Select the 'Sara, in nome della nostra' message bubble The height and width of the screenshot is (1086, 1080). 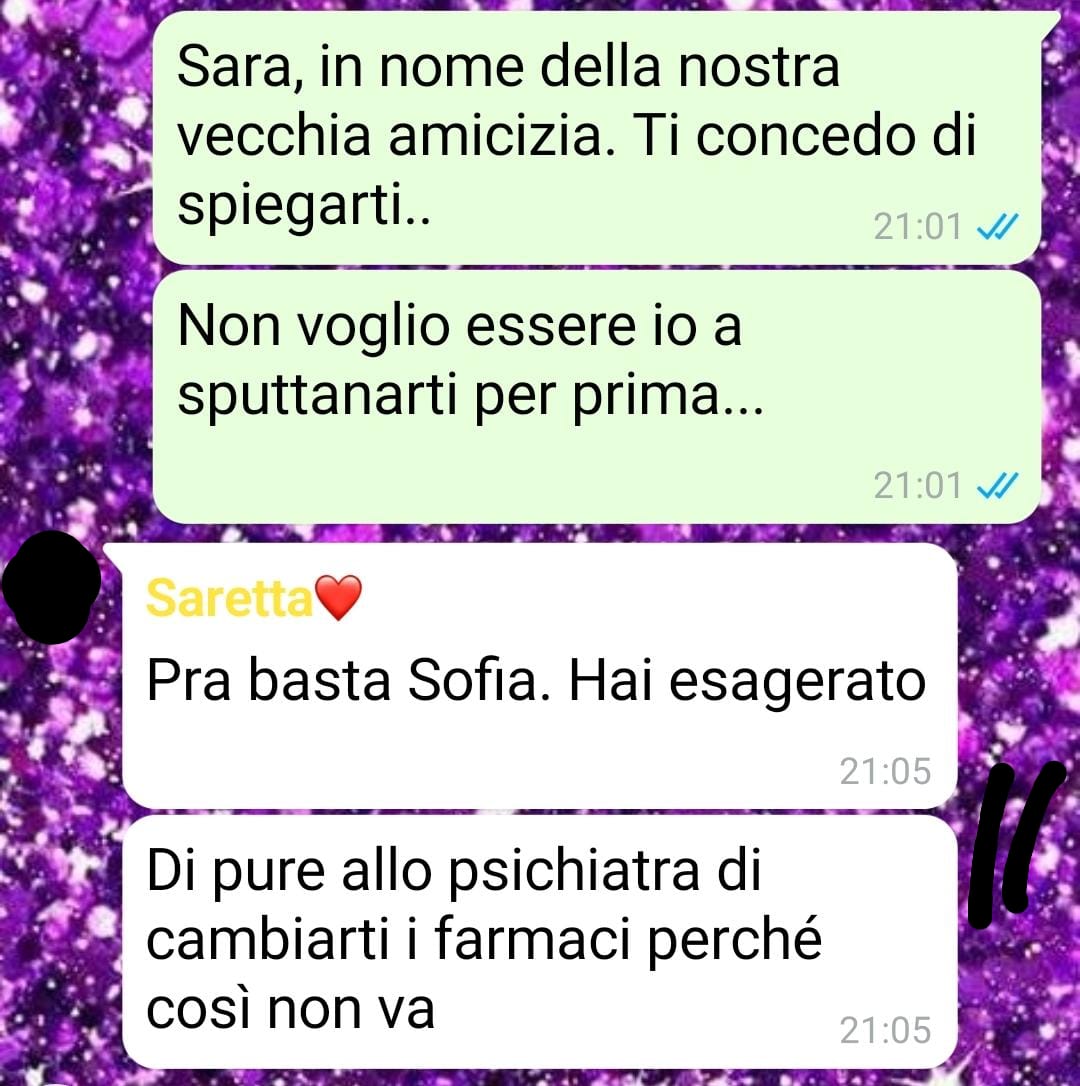point(597,139)
